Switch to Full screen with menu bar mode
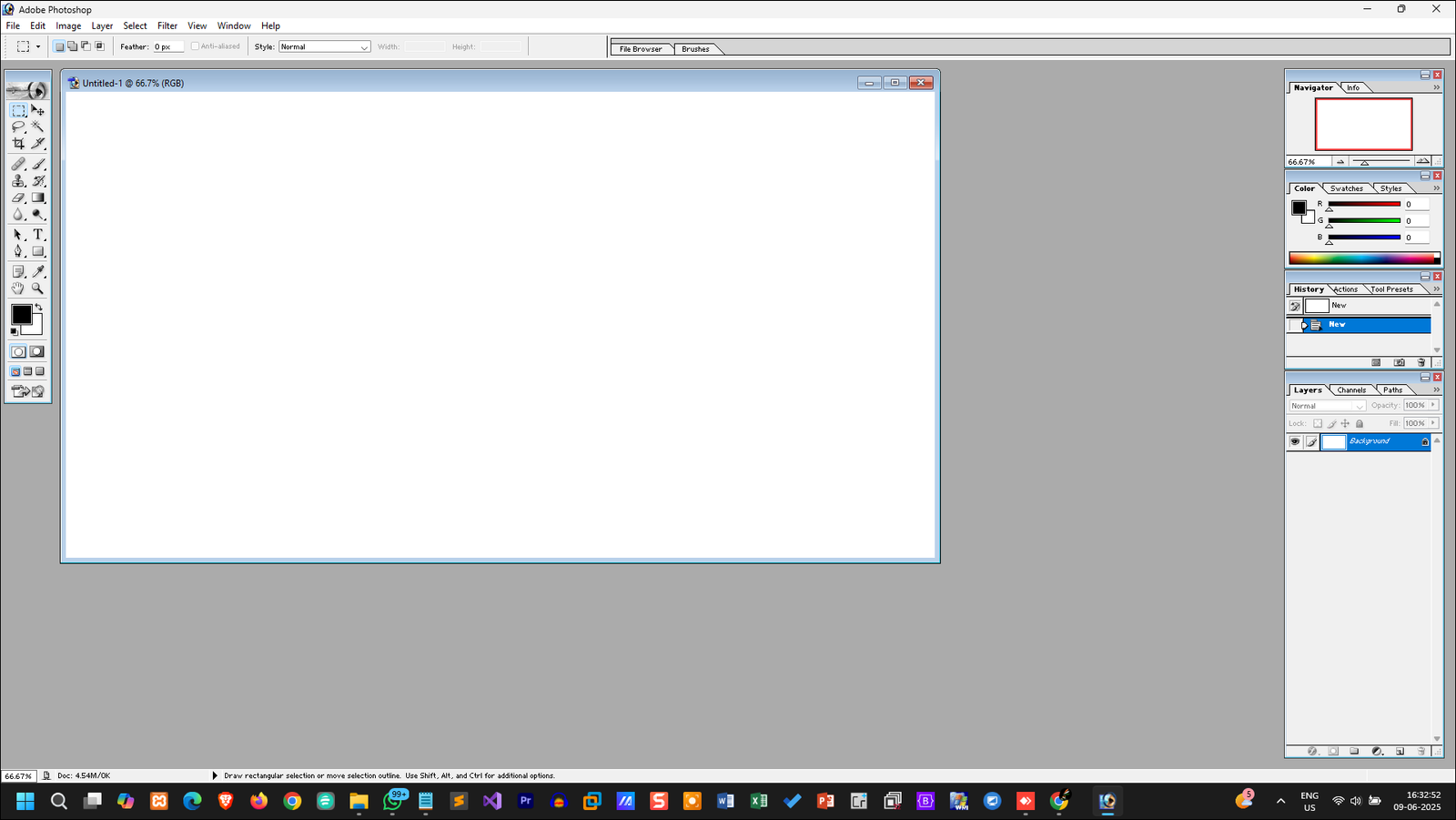The width and height of the screenshot is (1456, 820). tap(27, 371)
